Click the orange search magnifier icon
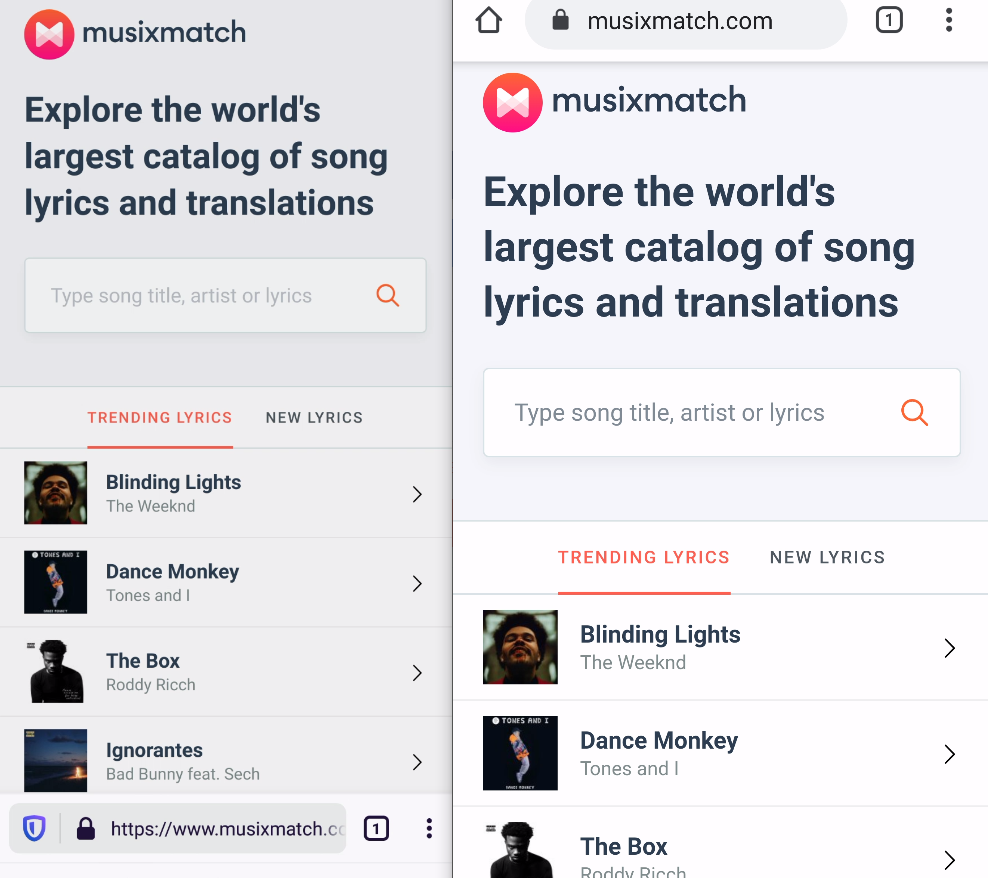 [914, 412]
